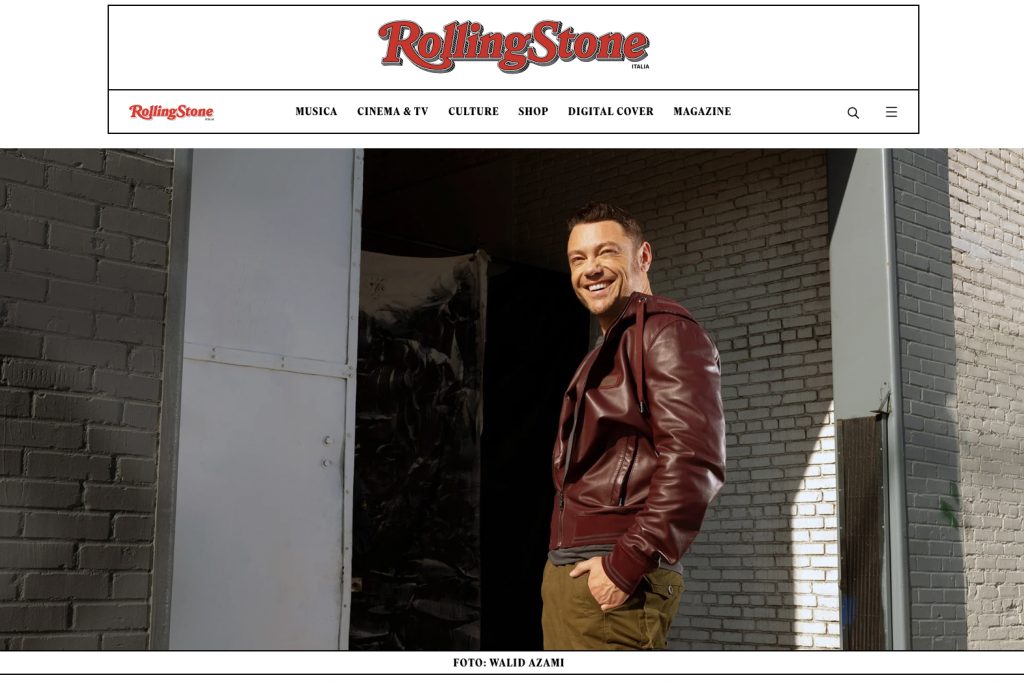The image size is (1024, 683).
Task: Open the Digital Cover page
Action: pyautogui.click(x=611, y=112)
